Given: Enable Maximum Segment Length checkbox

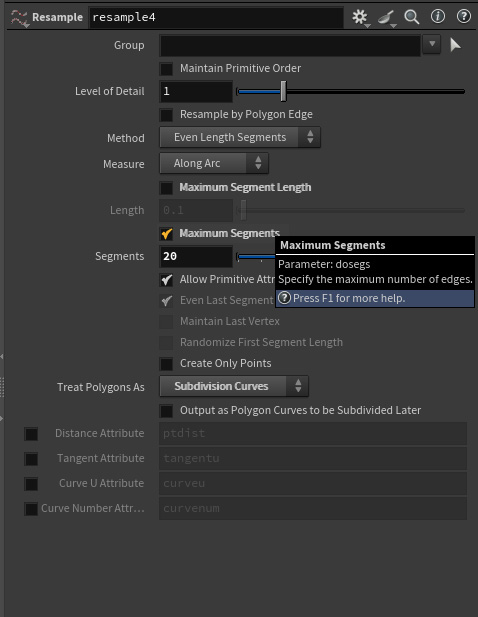Looking at the screenshot, I should coord(166,188).
